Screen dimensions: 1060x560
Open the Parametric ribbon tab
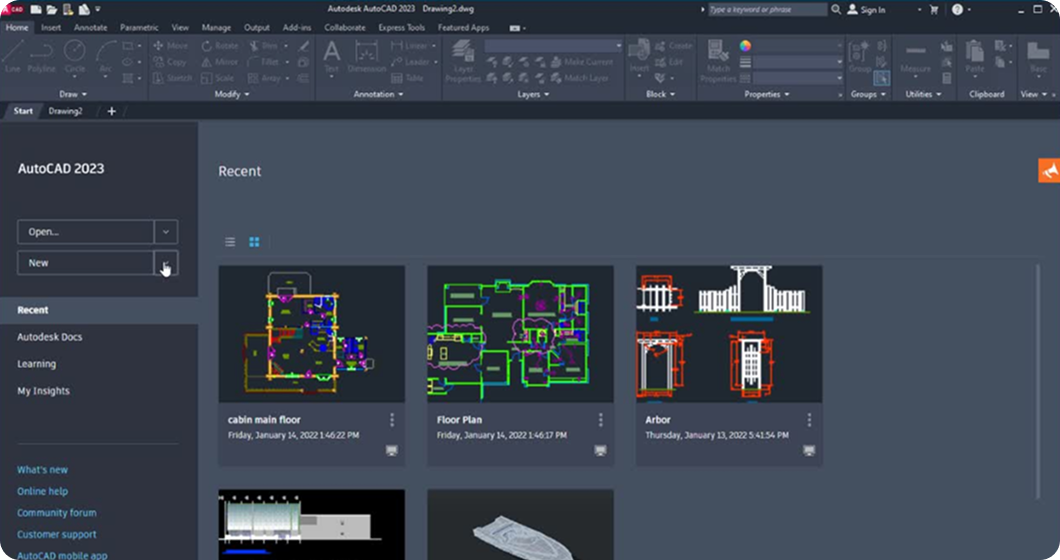(x=139, y=28)
